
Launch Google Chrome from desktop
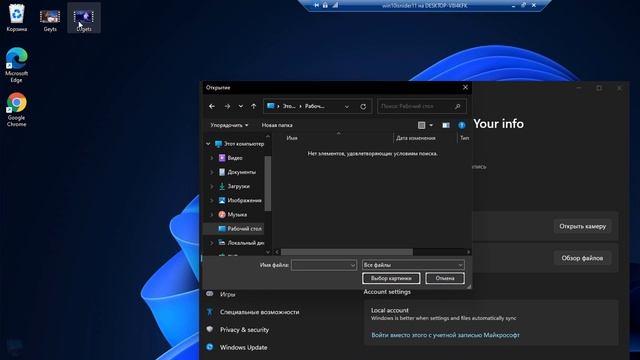click(16, 109)
